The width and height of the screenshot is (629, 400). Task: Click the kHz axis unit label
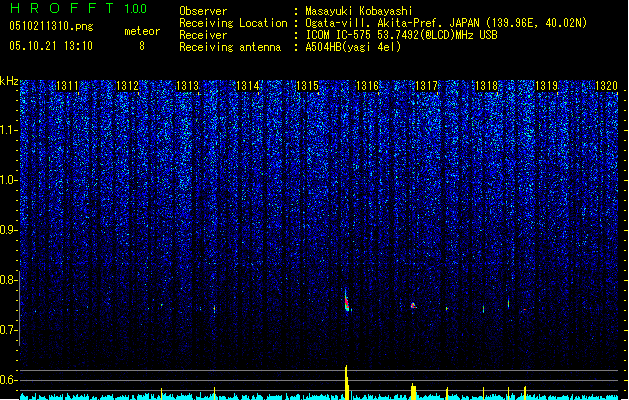[9, 81]
